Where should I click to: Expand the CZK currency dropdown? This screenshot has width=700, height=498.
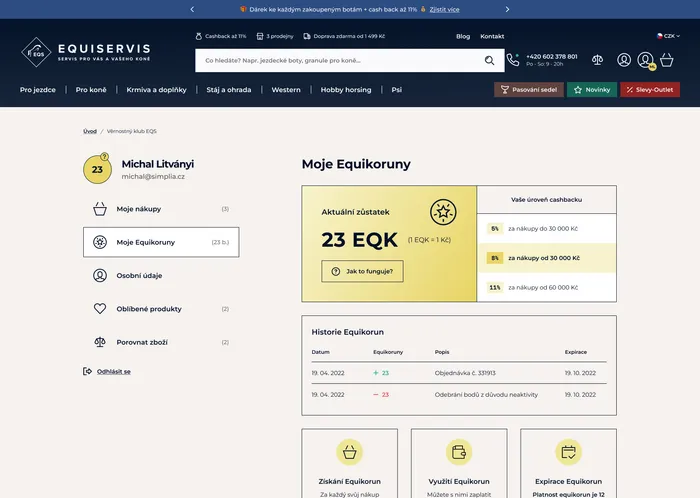[668, 36]
